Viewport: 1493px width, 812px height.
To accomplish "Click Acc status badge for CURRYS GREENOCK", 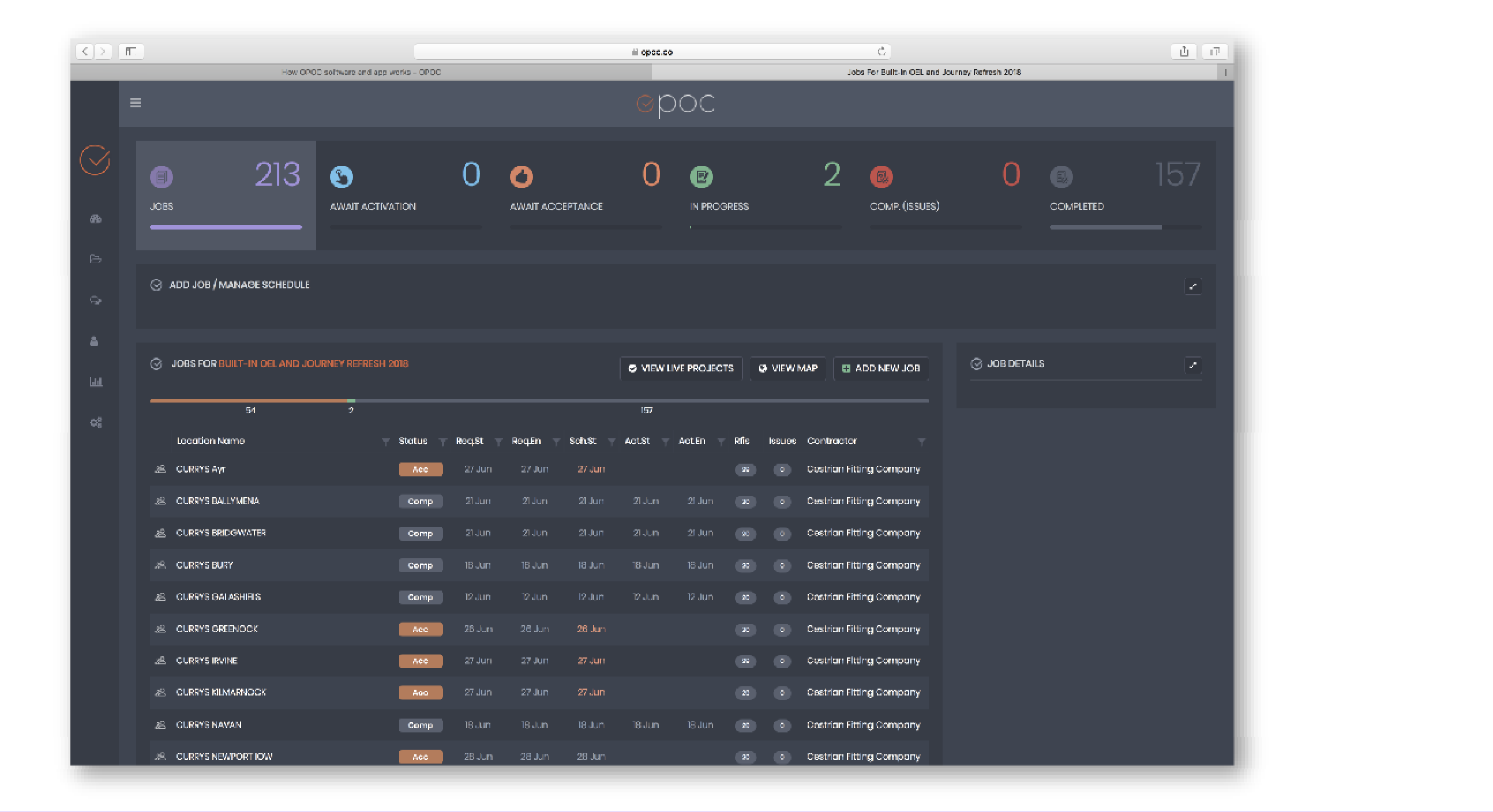I will [421, 629].
